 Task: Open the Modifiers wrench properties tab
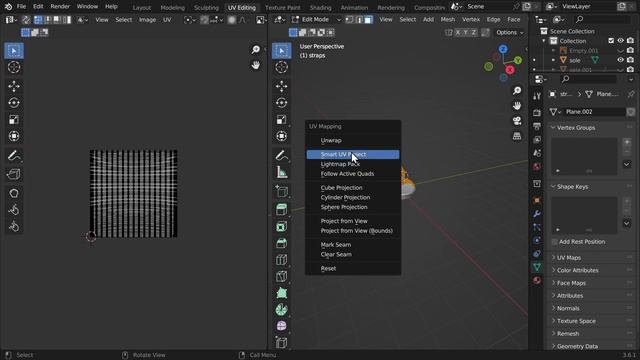tap(537, 213)
